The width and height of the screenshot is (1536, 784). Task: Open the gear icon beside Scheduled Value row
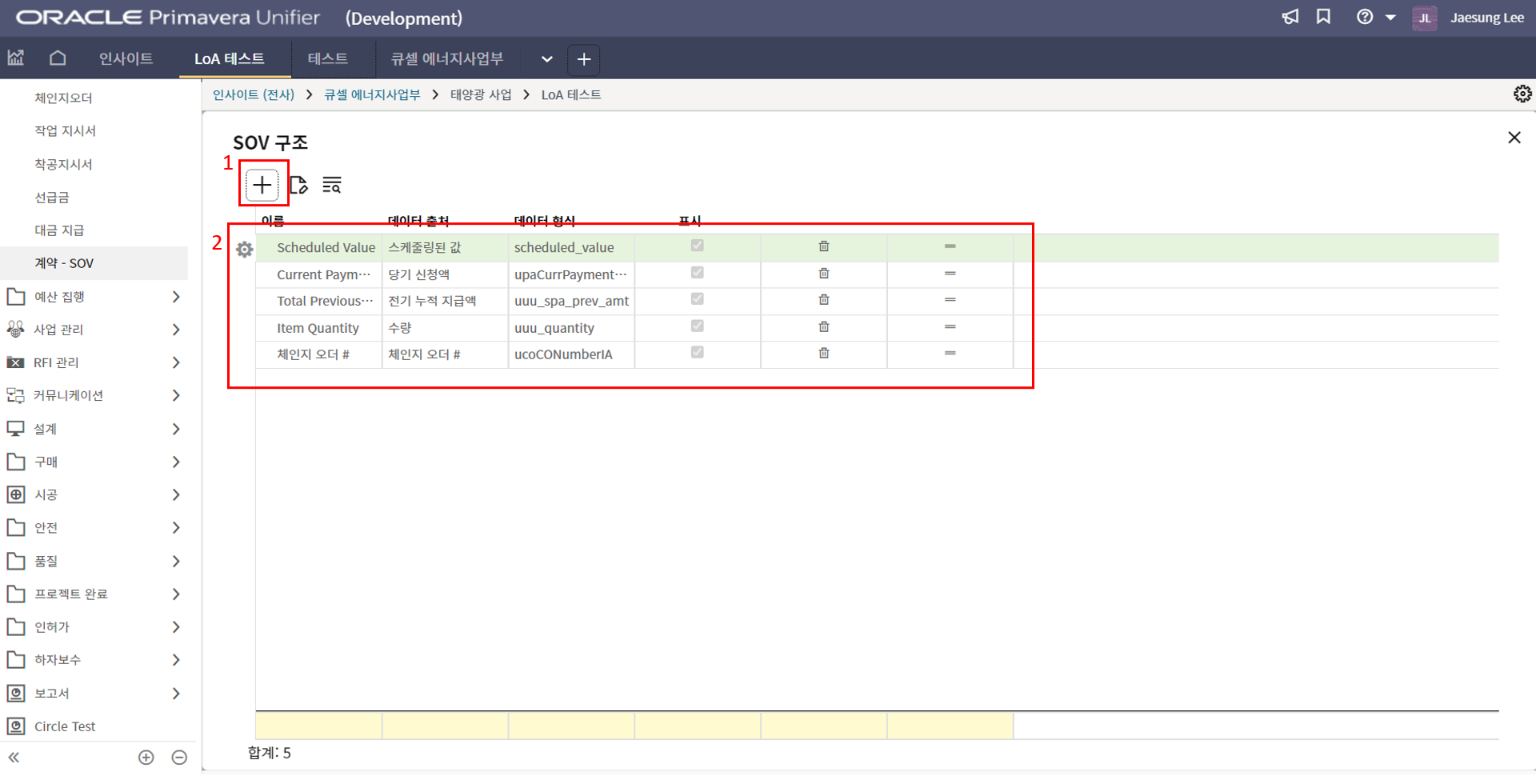coord(245,250)
